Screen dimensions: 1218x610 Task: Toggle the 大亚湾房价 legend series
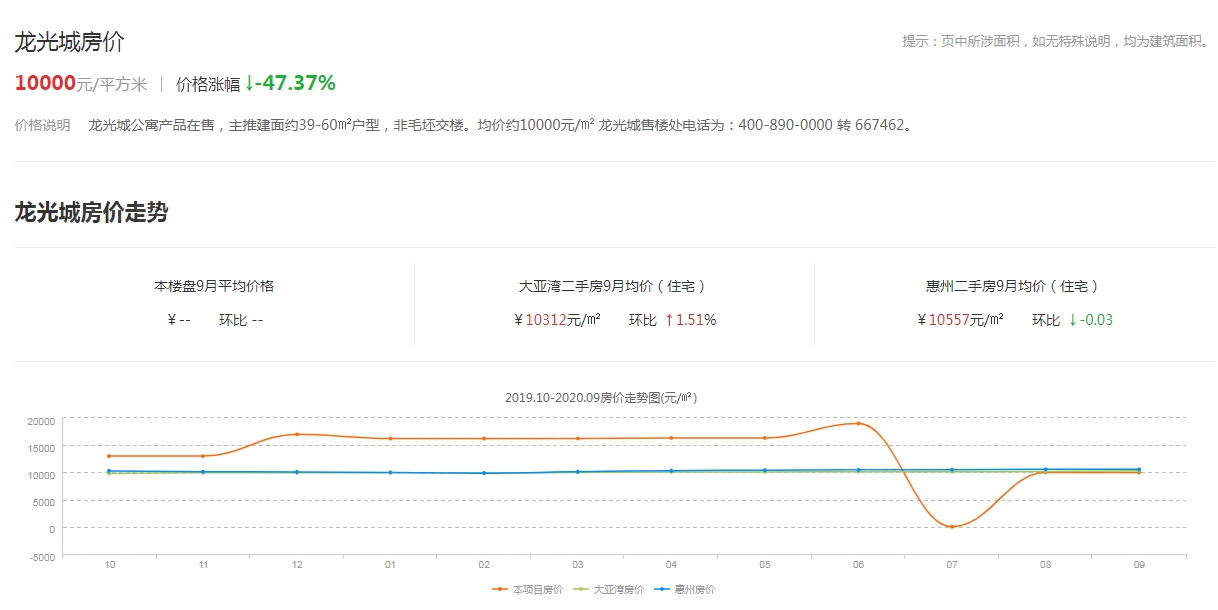608,590
